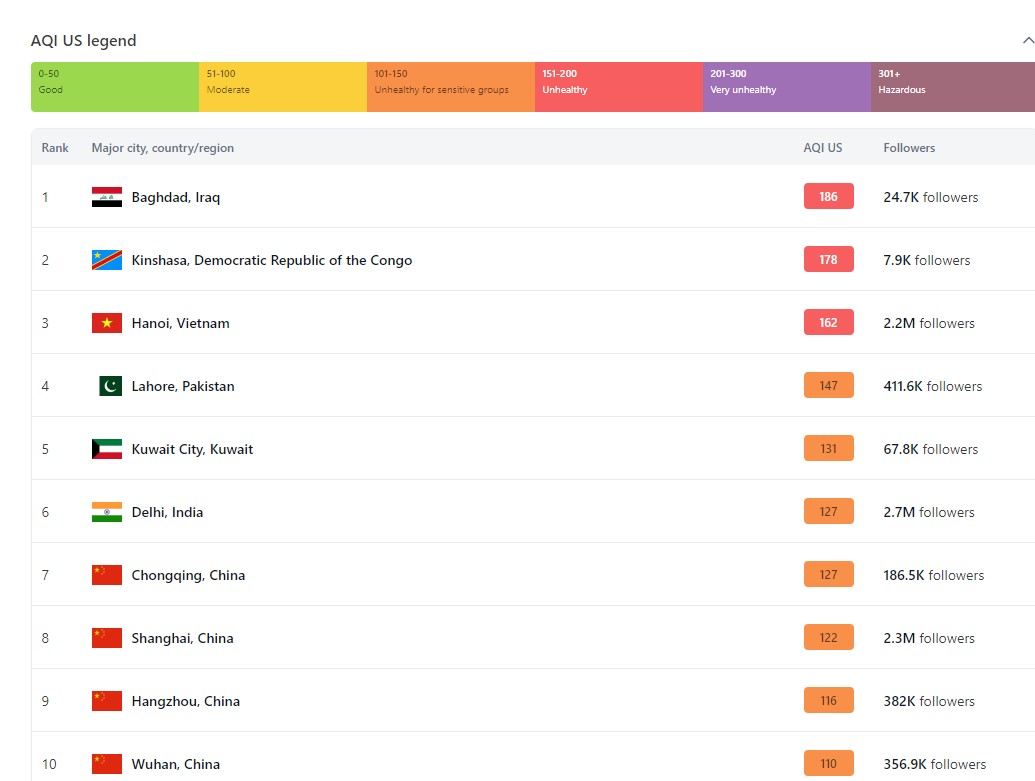Click the DR Congo flag icon
This screenshot has height=781, width=1035.
107,260
